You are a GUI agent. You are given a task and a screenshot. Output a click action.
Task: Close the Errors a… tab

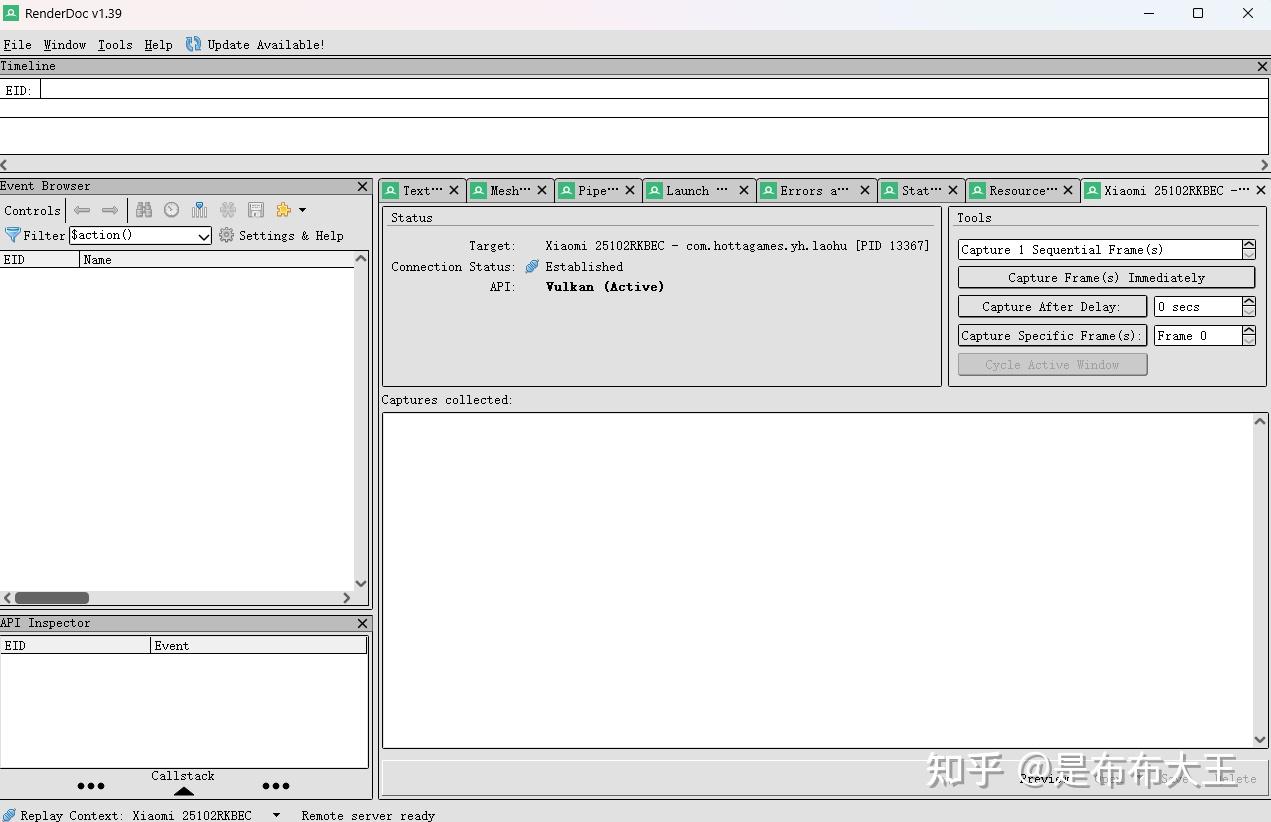click(865, 190)
